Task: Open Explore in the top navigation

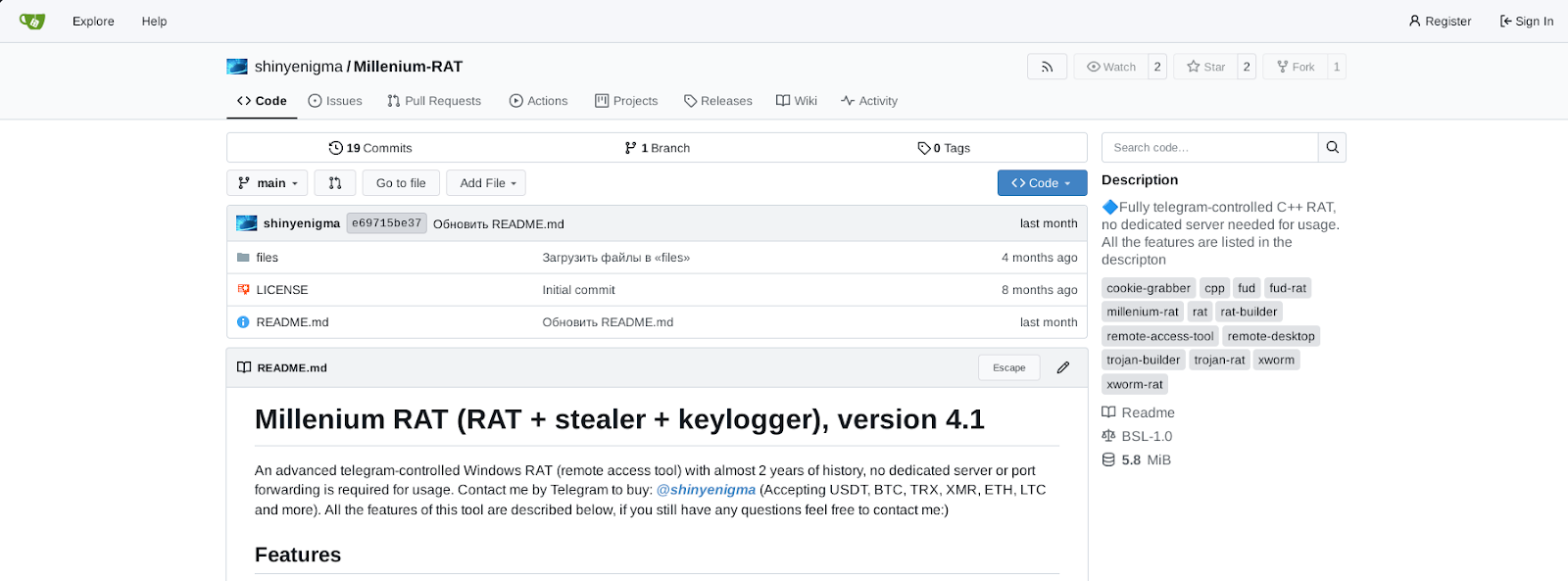Action: pos(93,22)
